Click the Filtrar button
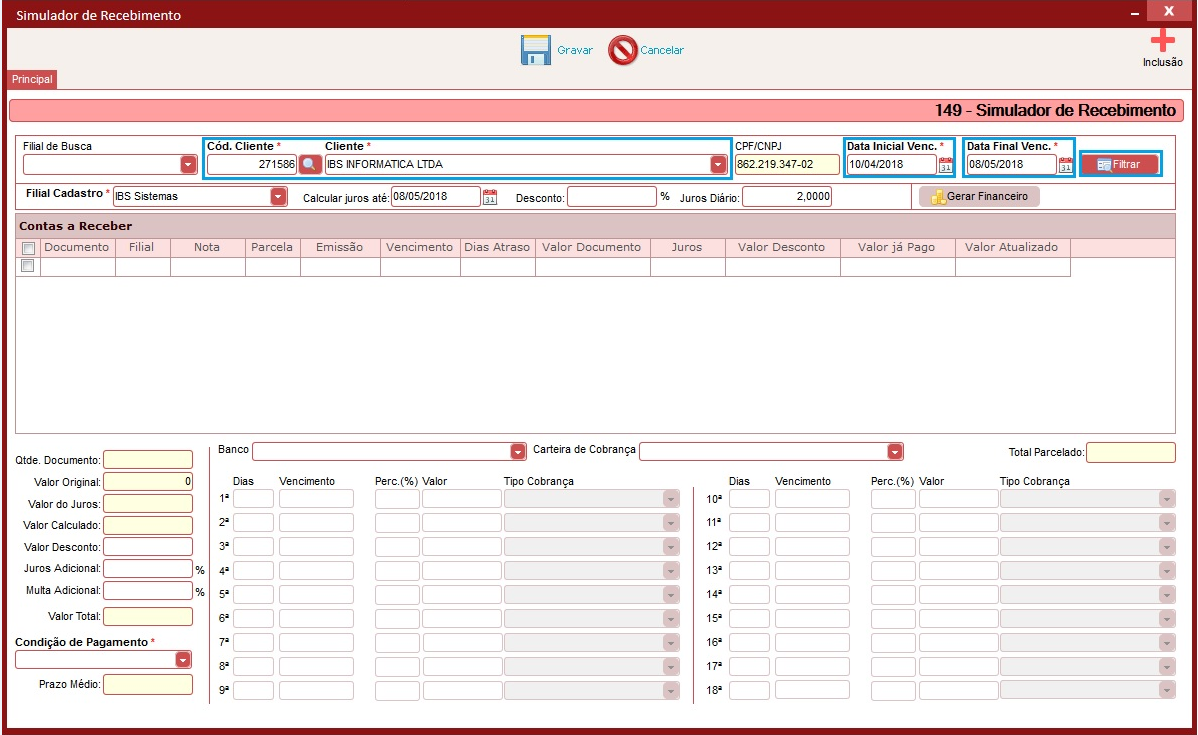This screenshot has height=735, width=1198. 1120,164
